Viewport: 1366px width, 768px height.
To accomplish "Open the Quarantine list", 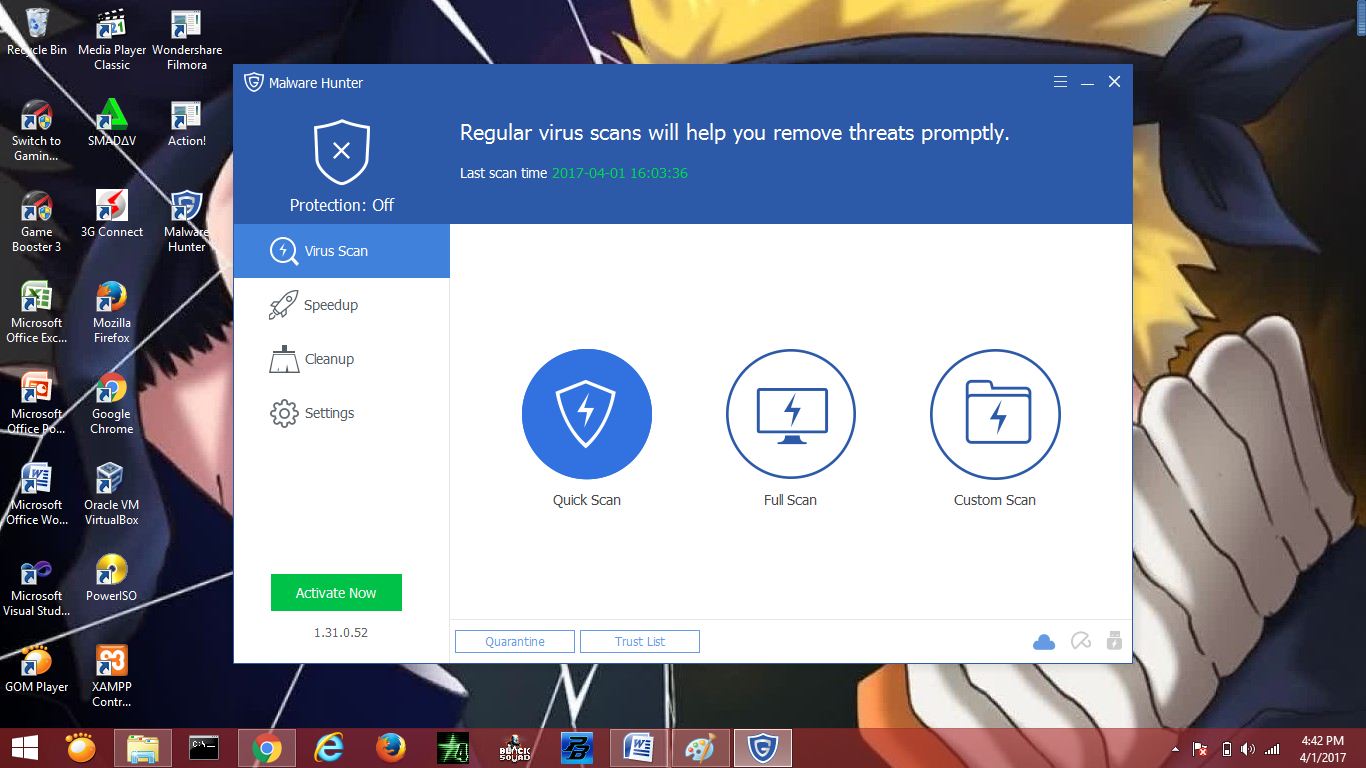I will coord(514,641).
